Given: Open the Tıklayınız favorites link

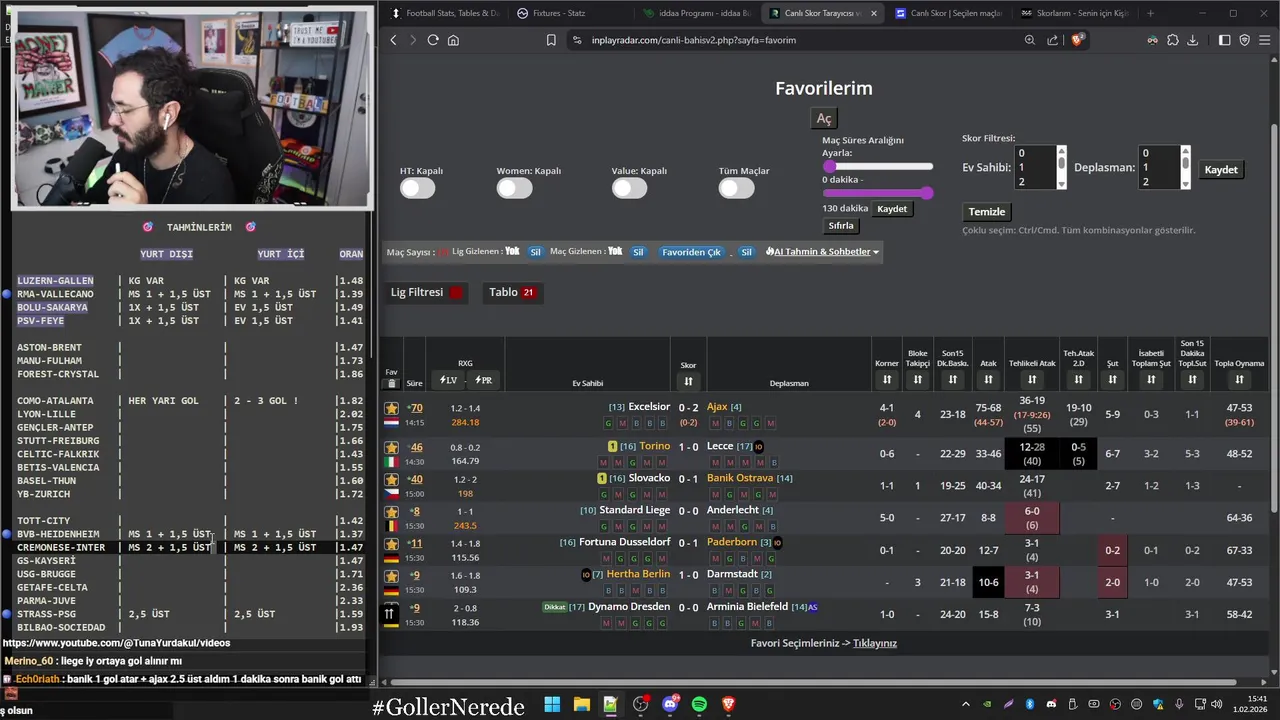Looking at the screenshot, I should click(x=874, y=643).
